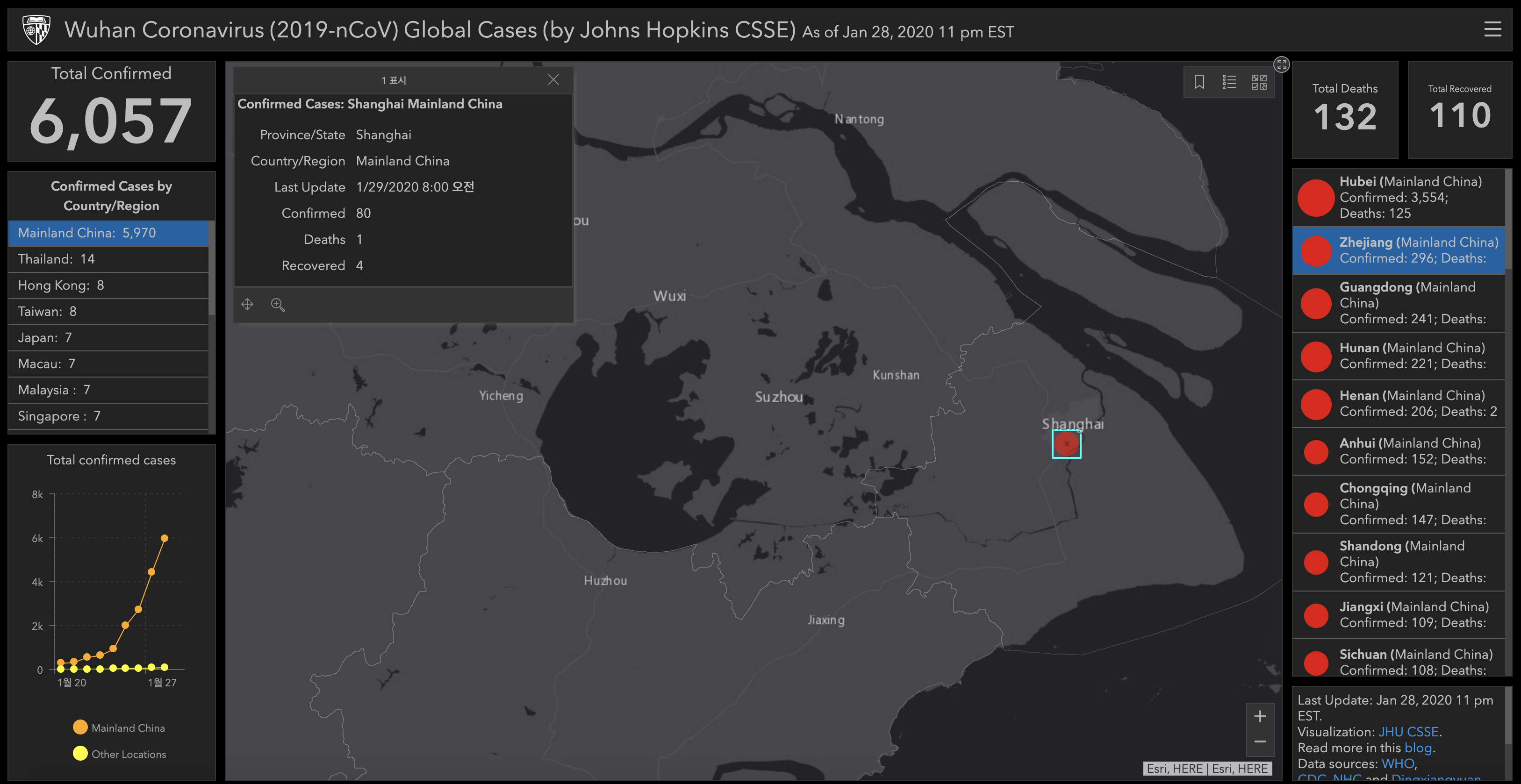Click the expand map fullscreen icon
Image resolution: width=1521 pixels, height=784 pixels.
click(x=1281, y=64)
